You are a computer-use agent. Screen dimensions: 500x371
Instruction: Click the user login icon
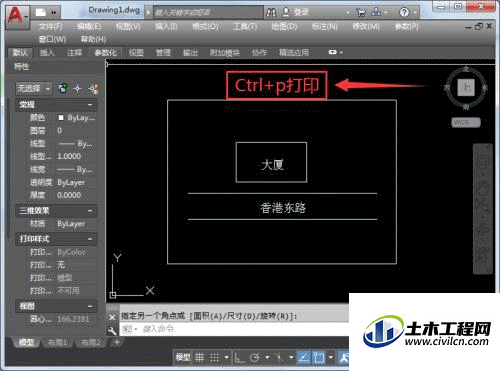pyautogui.click(x=286, y=12)
